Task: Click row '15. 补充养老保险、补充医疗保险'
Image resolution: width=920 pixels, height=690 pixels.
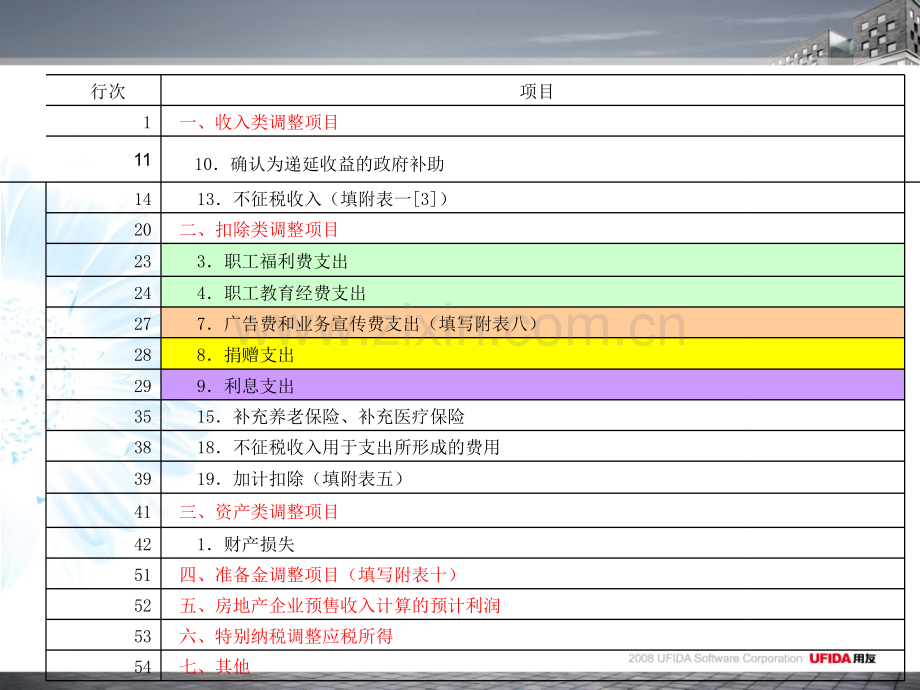Action: [x=533, y=416]
